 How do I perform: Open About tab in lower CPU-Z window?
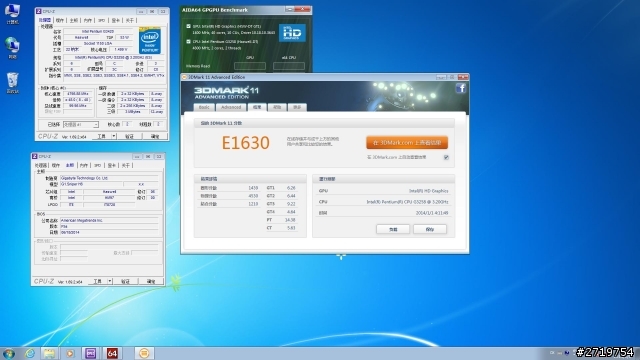[x=126, y=165]
